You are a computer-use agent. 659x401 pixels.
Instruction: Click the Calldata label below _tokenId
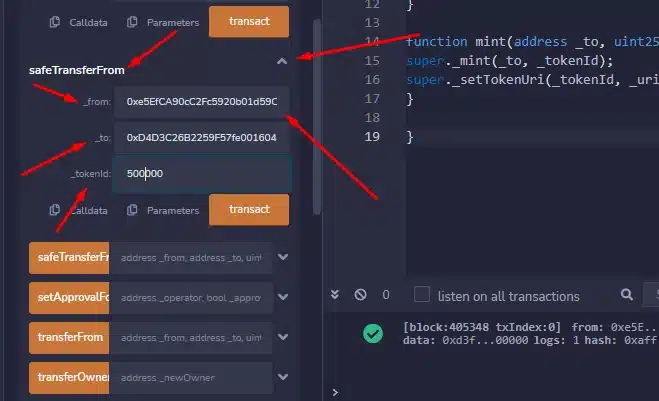coord(88,211)
